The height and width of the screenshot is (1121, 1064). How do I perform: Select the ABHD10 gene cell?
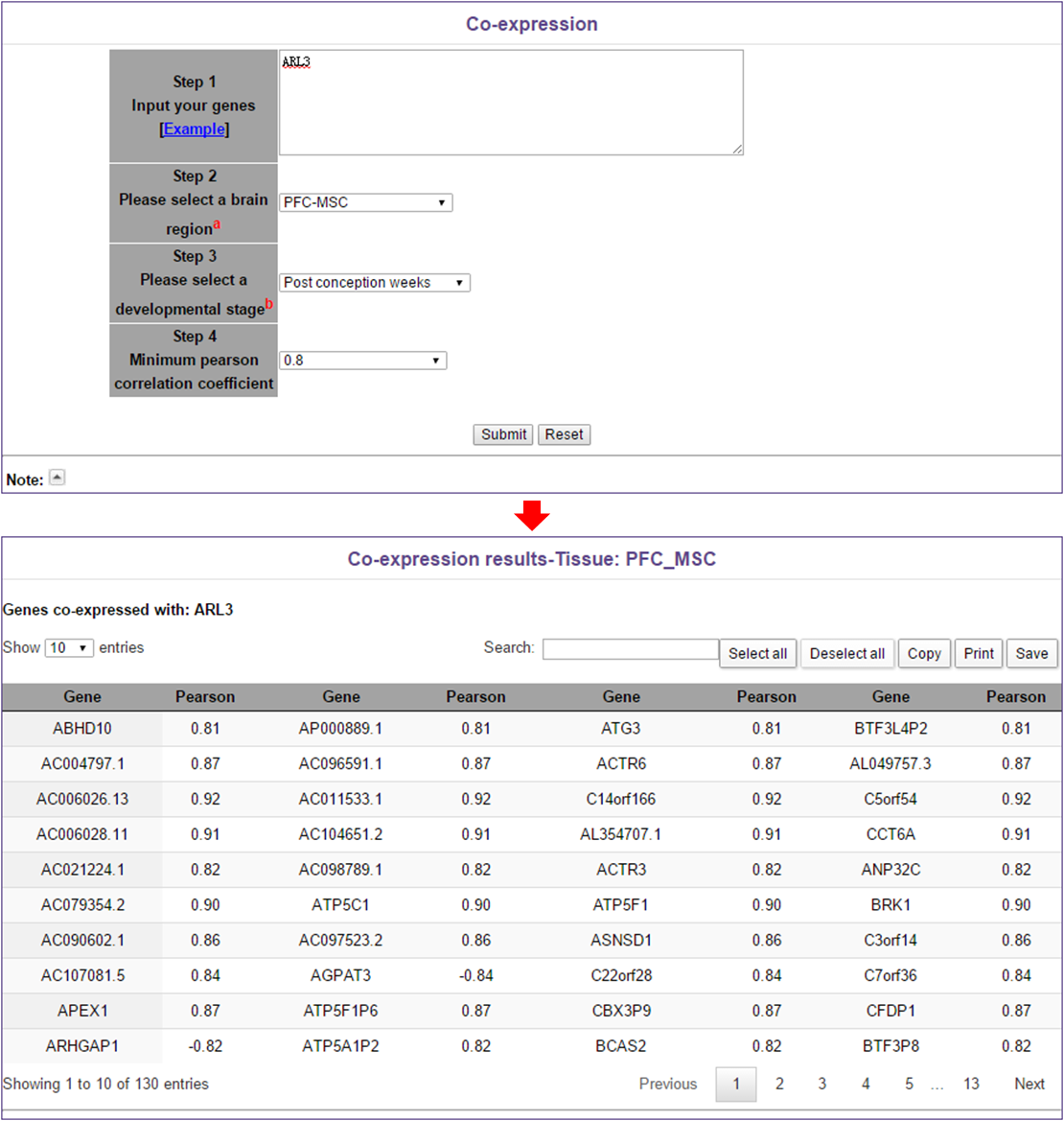coord(82,729)
